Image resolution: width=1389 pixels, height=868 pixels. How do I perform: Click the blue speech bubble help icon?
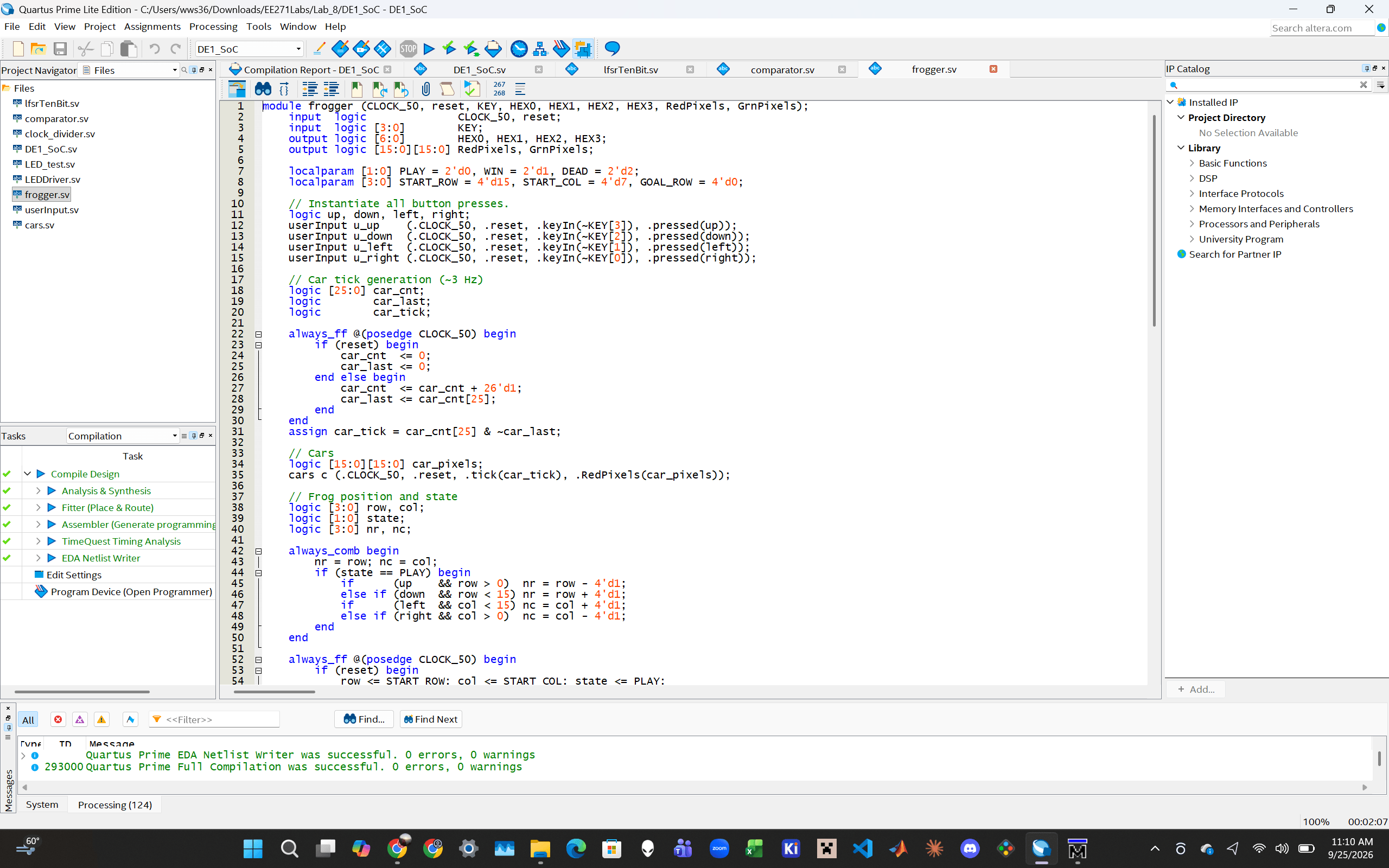click(612, 49)
